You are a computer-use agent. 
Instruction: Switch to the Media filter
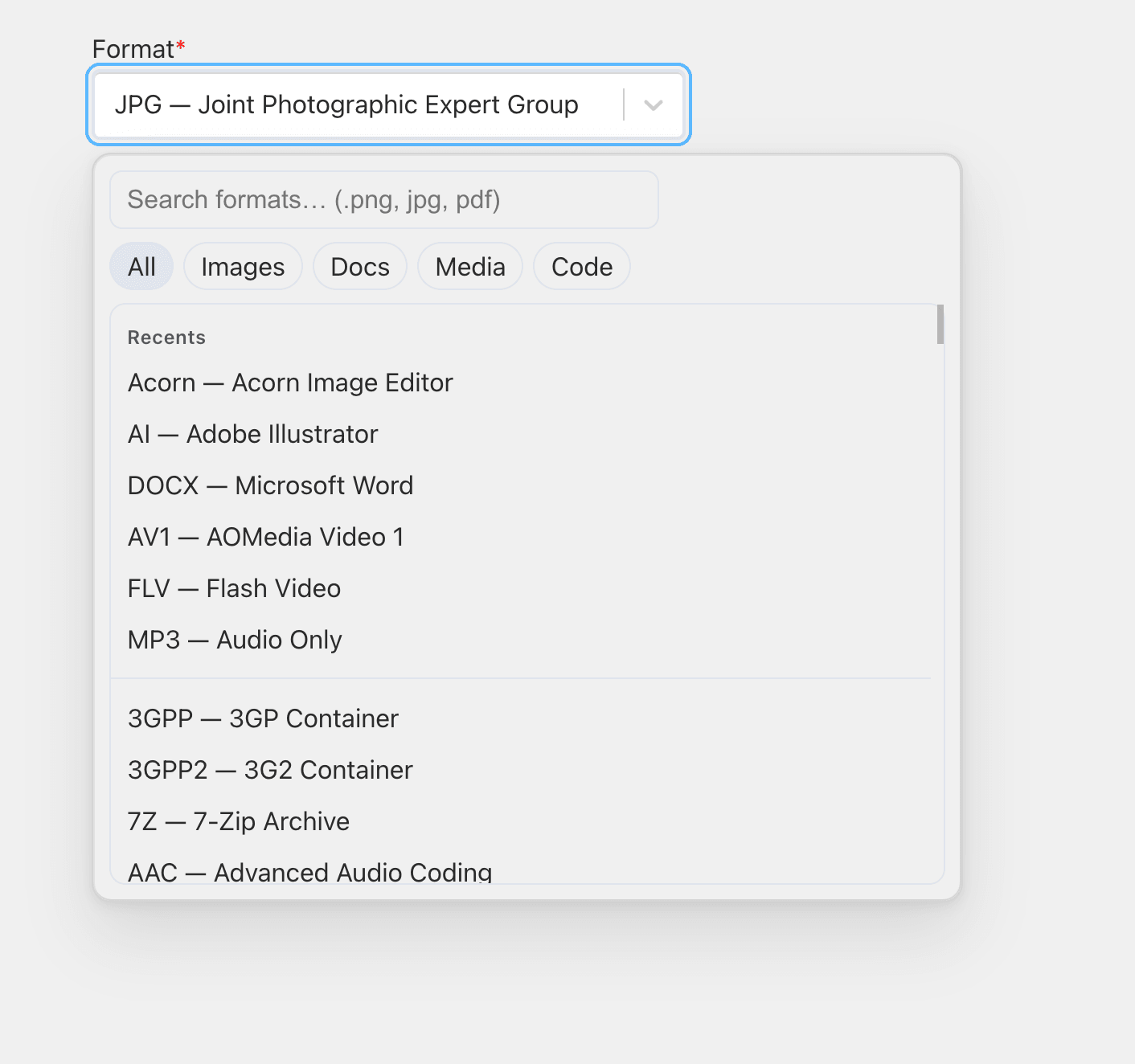tap(470, 266)
